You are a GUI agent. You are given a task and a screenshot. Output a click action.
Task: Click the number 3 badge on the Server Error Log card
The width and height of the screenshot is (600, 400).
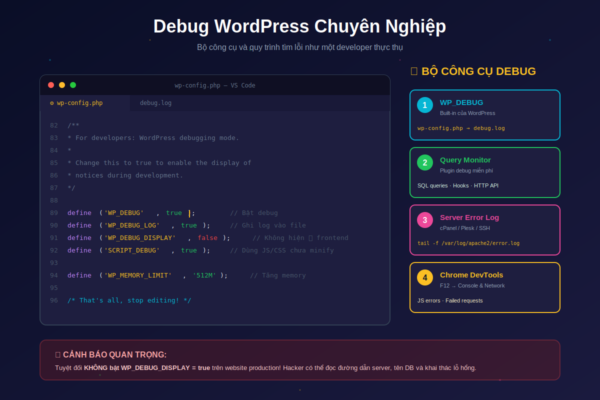pyautogui.click(x=425, y=220)
